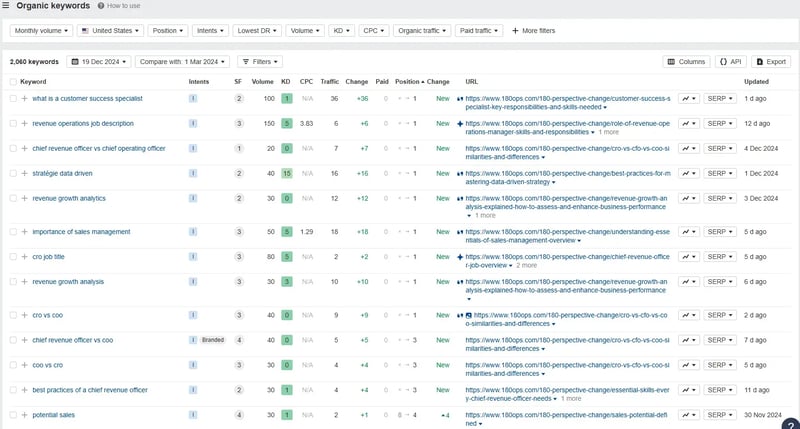Sort by Traffic column header

[330, 82]
